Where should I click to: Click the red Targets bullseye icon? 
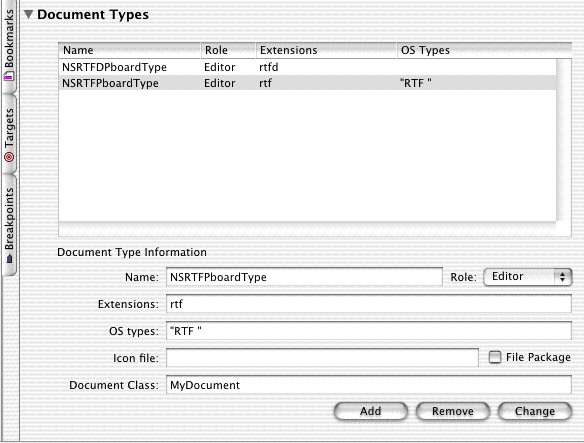point(9,157)
